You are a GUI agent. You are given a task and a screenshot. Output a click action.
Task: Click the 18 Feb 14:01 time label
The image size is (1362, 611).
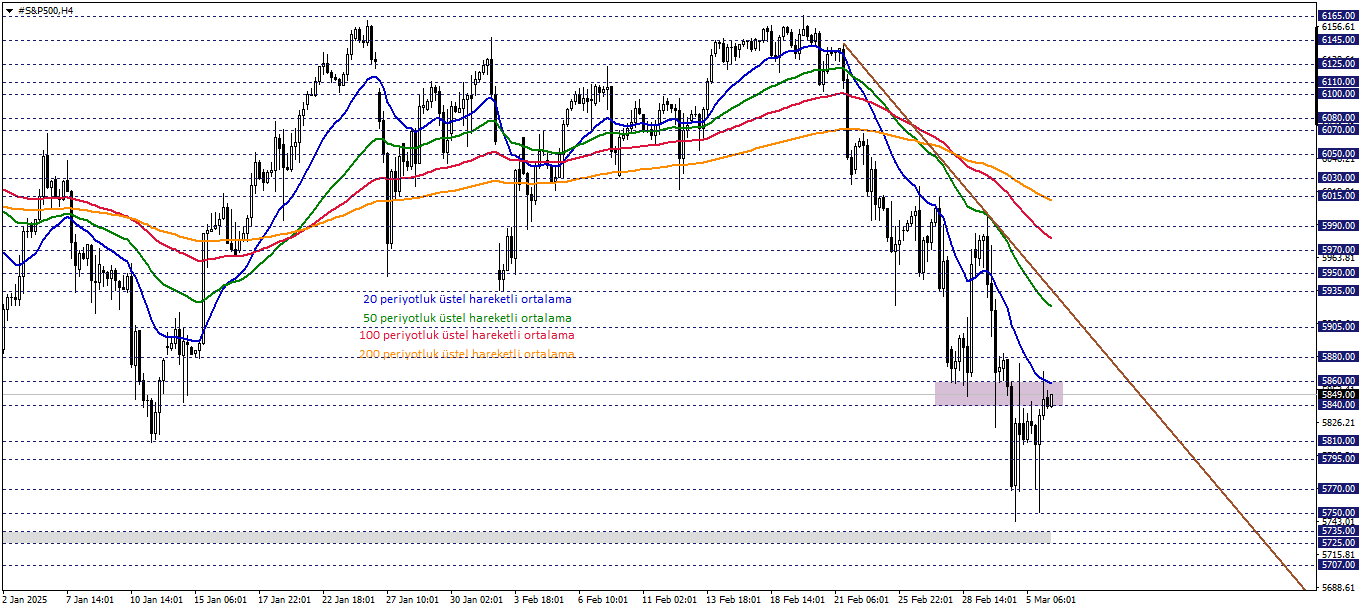pos(797,600)
